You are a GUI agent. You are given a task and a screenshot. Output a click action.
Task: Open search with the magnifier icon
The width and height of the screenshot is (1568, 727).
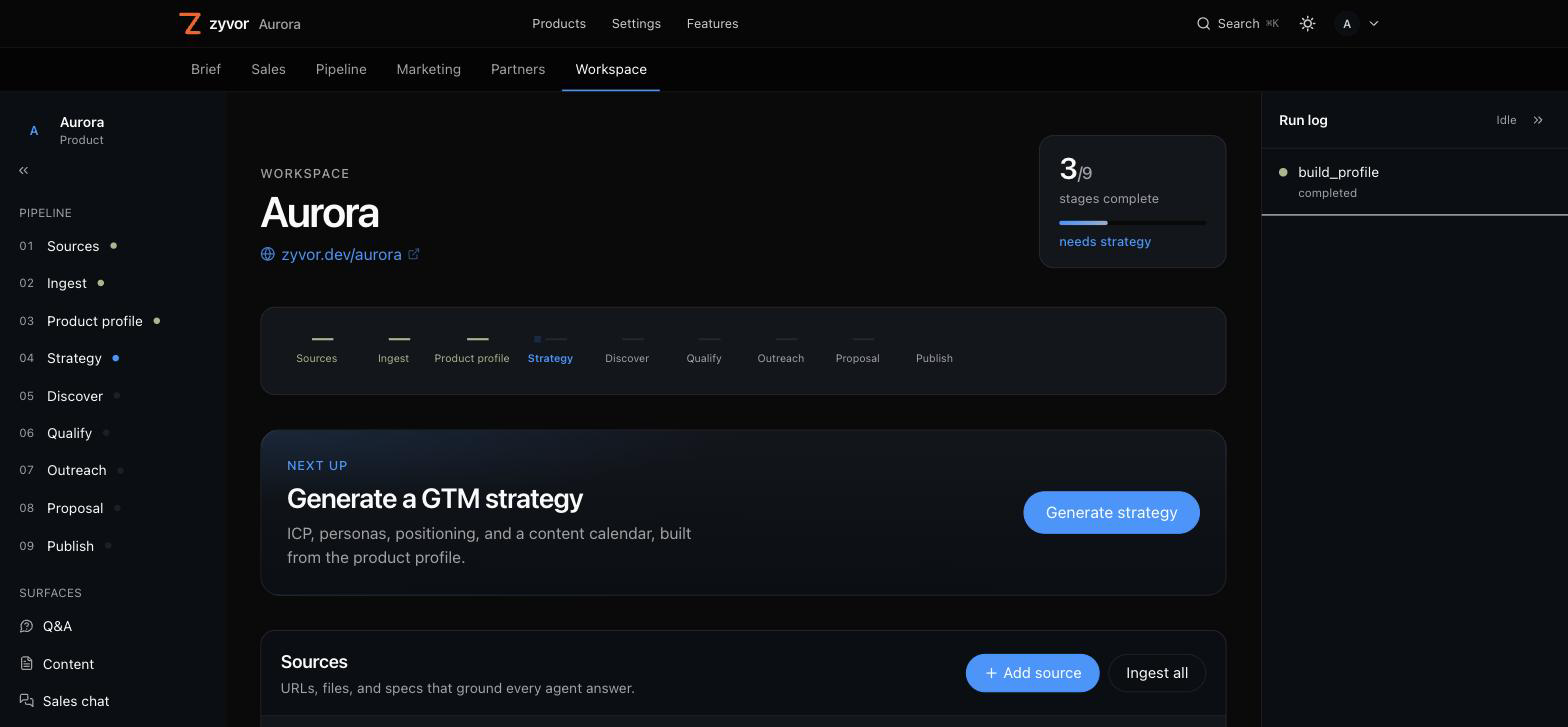[1204, 23]
